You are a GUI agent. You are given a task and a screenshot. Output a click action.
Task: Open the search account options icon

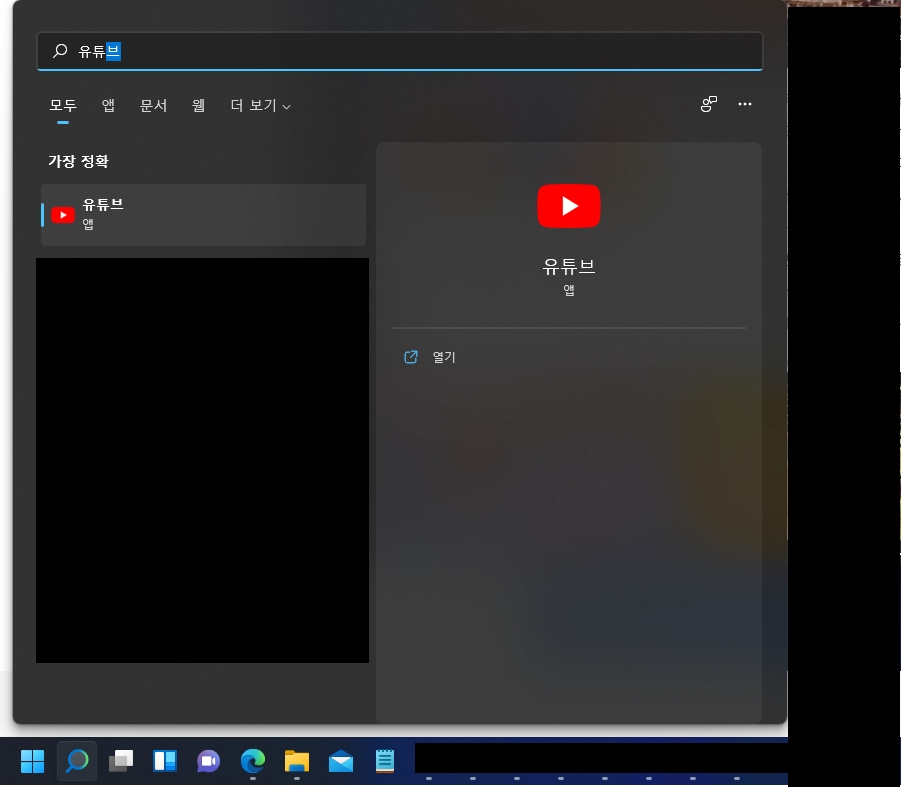click(709, 104)
